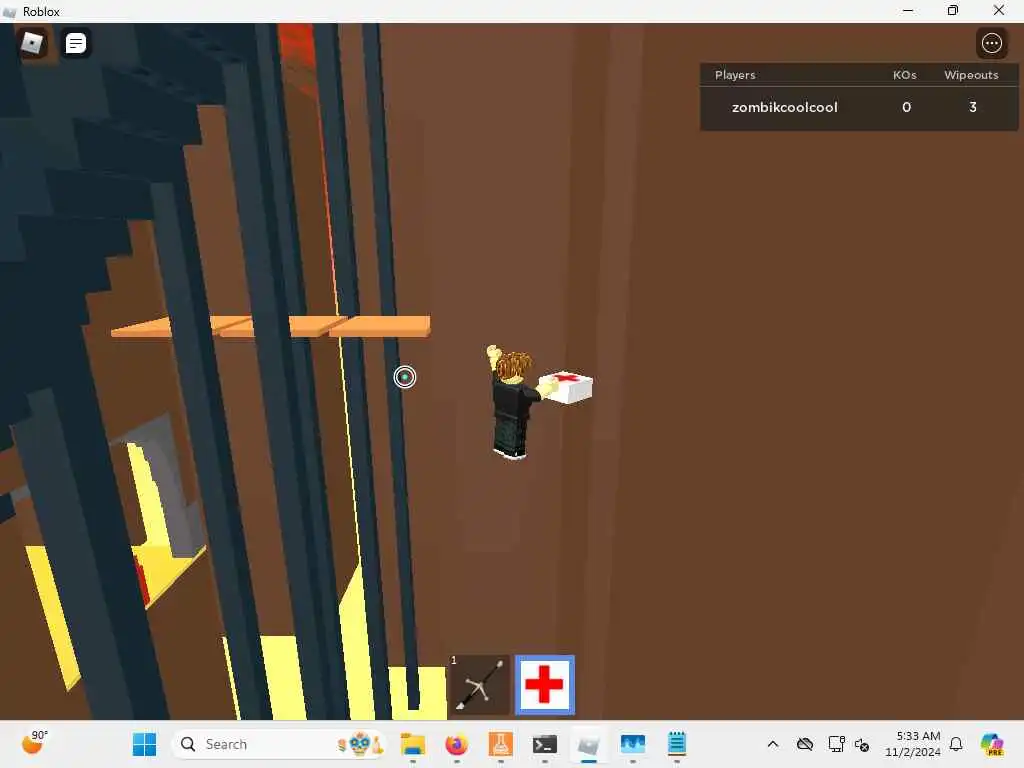Open the notifications bell icon

[x=955, y=744]
